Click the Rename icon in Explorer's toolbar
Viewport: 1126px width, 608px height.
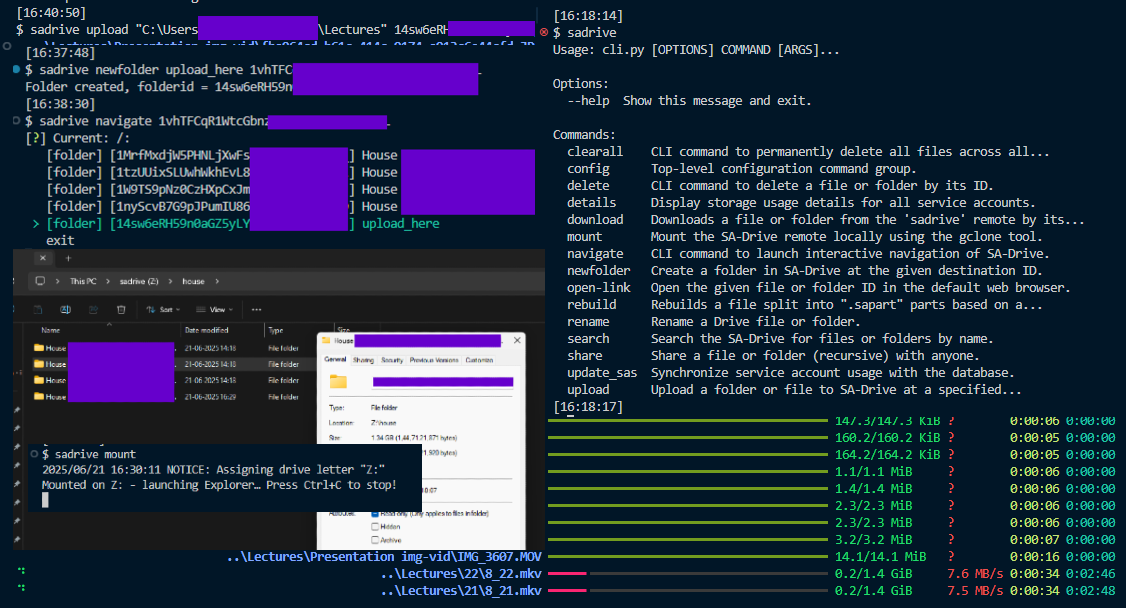[65, 309]
